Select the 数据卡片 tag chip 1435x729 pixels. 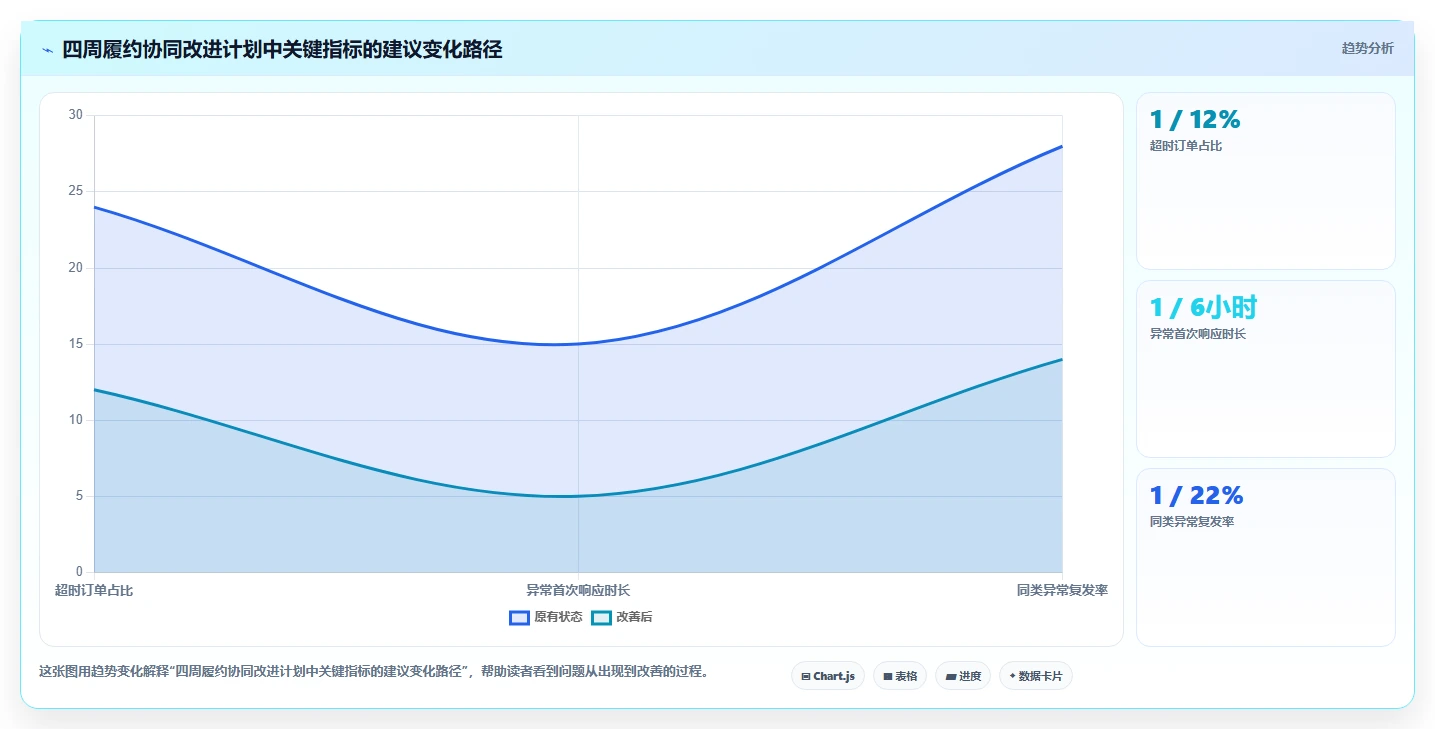(x=1036, y=676)
